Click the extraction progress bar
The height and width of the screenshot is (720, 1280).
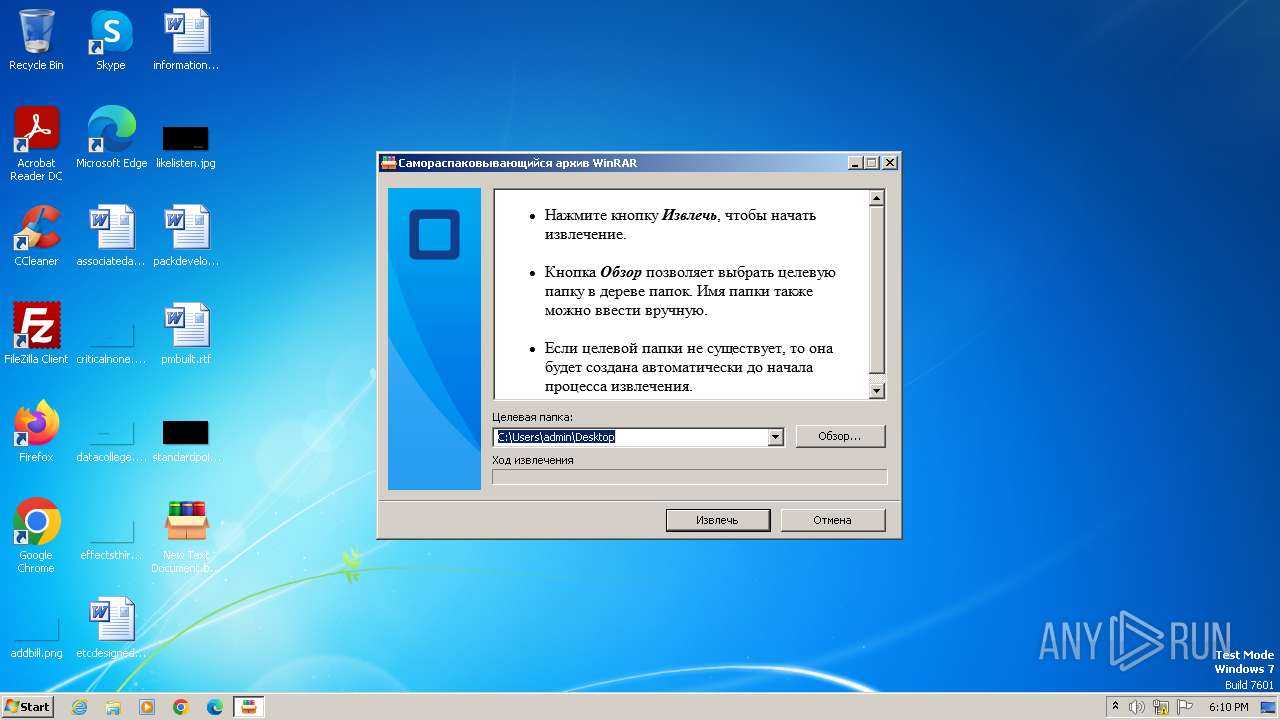[x=690, y=477]
